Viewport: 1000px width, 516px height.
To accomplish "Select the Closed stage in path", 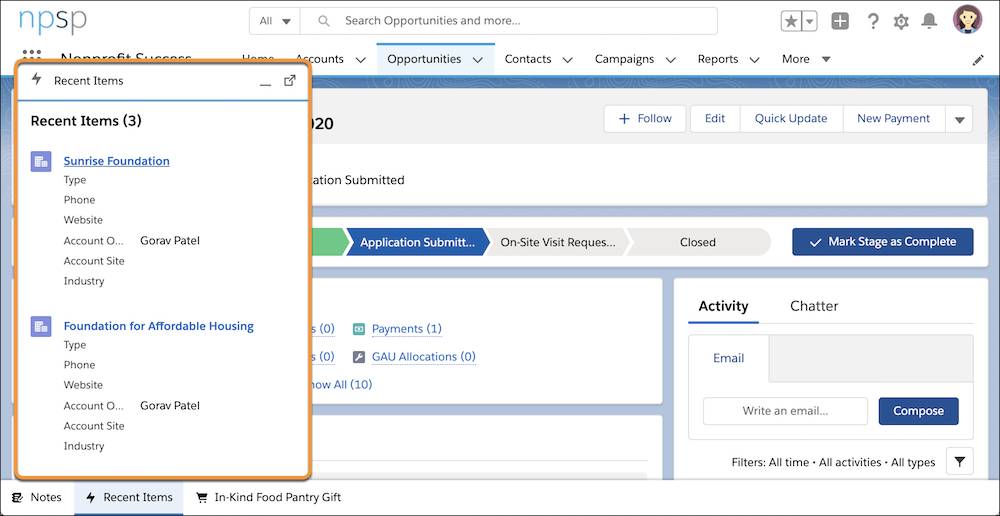I will click(698, 242).
